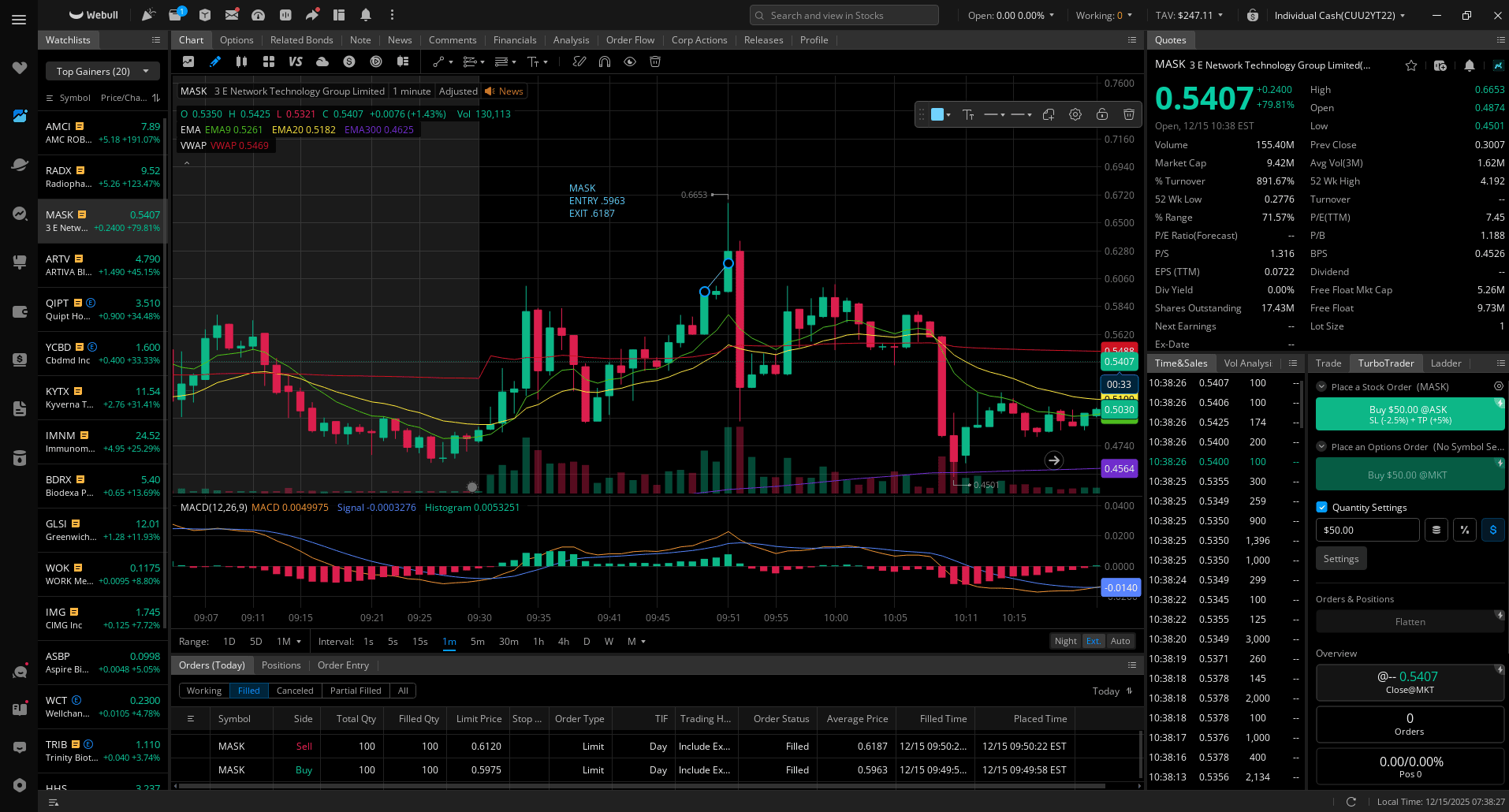This screenshot has width=1509, height=812.
Task: Delete all drawings with trash icon
Action: tap(655, 61)
